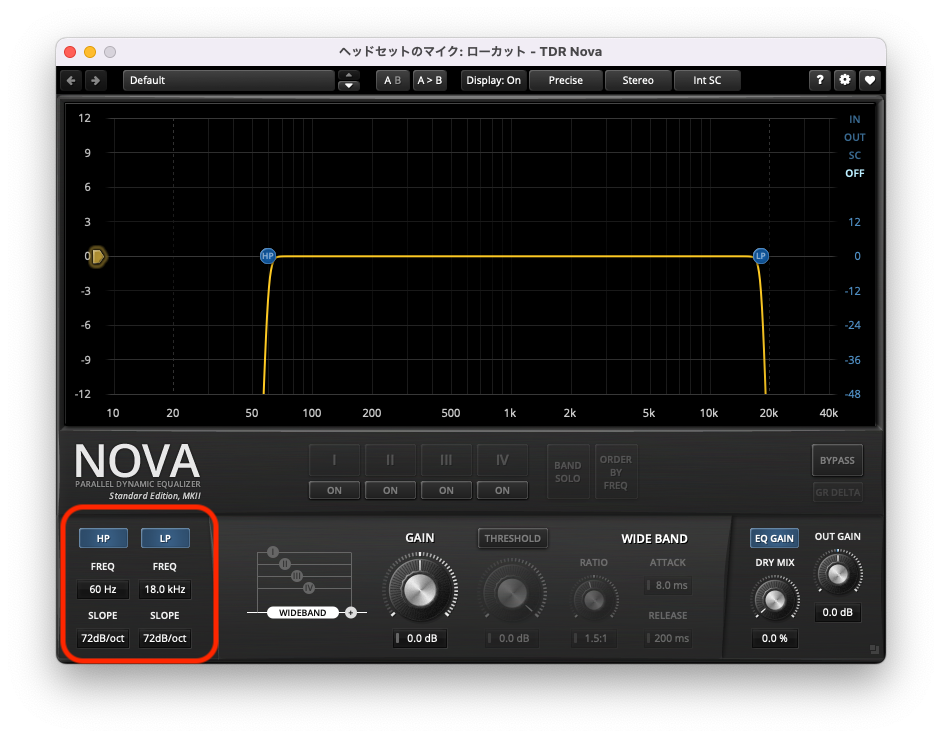
Task: Toggle band I ON button
Action: 334,490
